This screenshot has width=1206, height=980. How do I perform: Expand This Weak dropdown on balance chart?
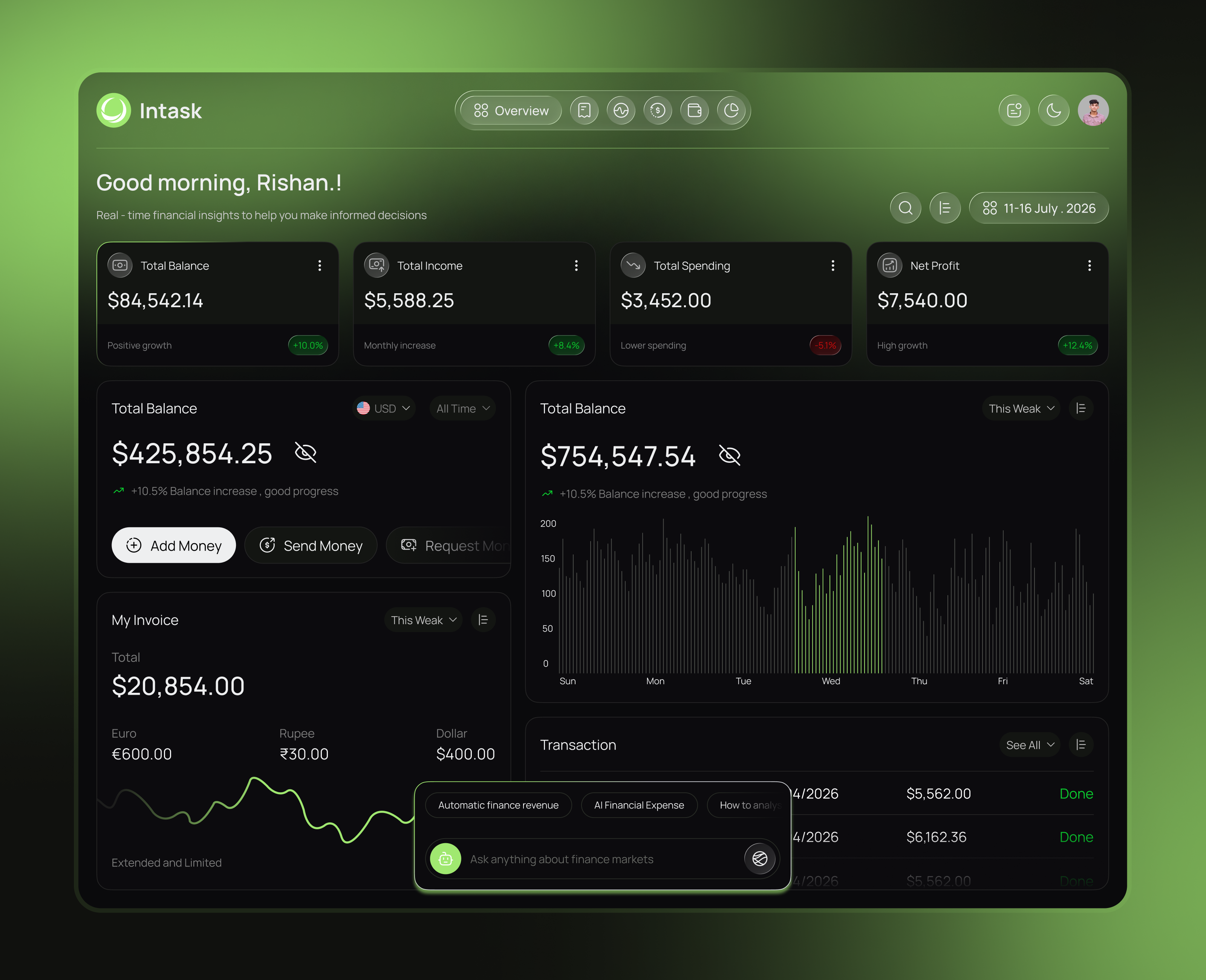(x=1021, y=408)
